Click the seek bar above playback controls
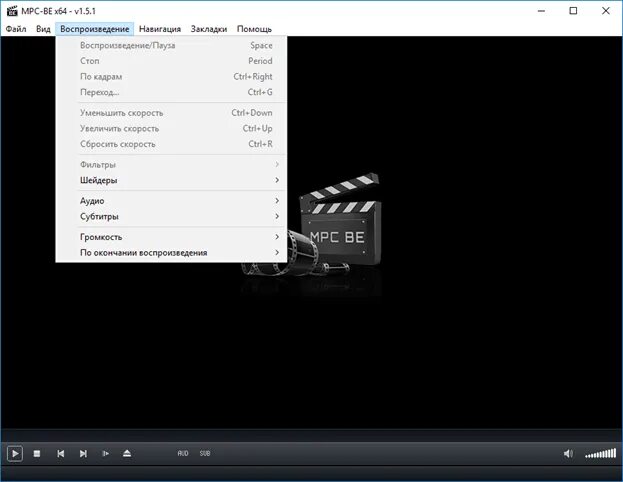 pyautogui.click(x=312, y=435)
